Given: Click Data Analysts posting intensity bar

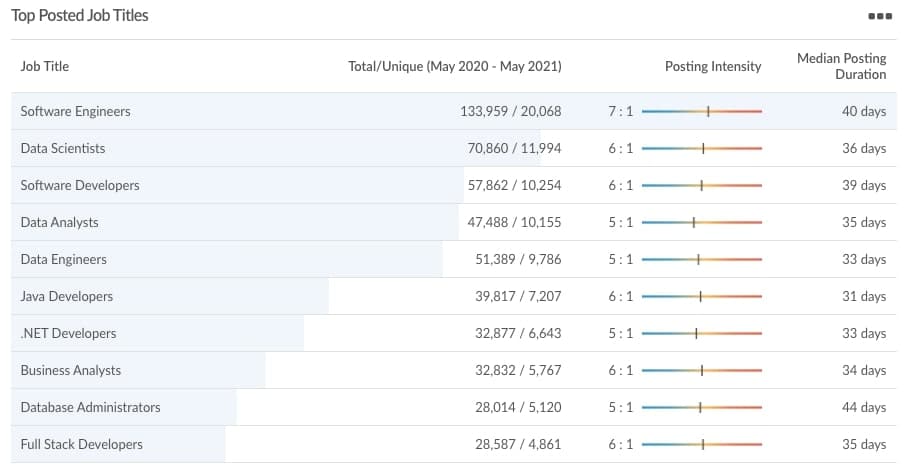Looking at the screenshot, I should [x=702, y=222].
